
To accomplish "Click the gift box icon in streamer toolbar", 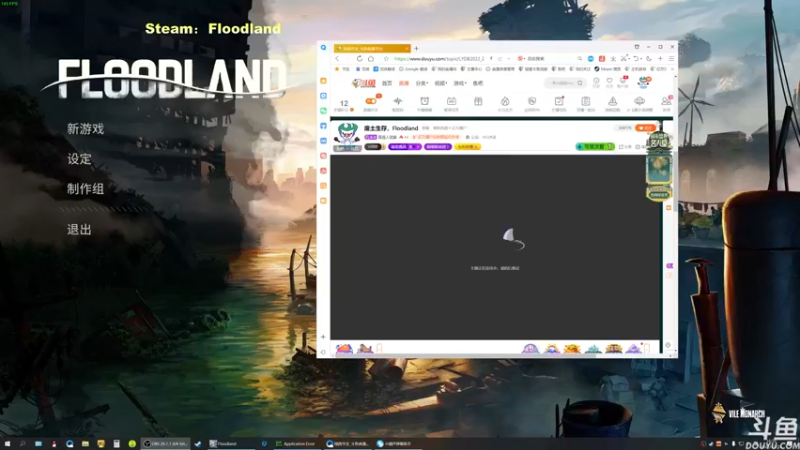I will click(478, 102).
